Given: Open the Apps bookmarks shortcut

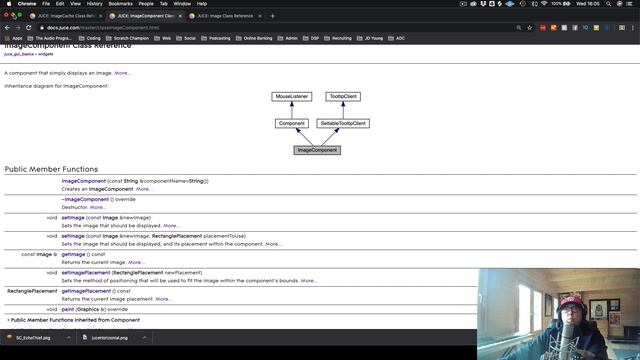Looking at the screenshot, I should click(x=13, y=38).
